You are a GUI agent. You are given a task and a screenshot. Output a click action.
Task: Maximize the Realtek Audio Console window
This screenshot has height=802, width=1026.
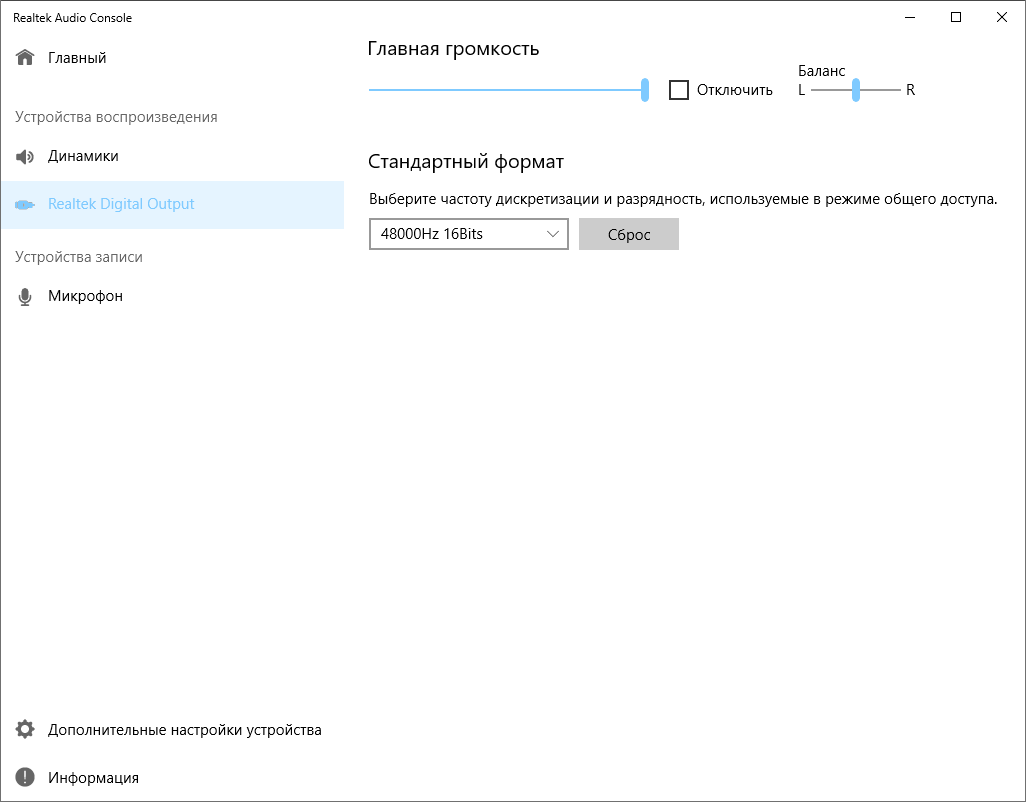coord(956,17)
